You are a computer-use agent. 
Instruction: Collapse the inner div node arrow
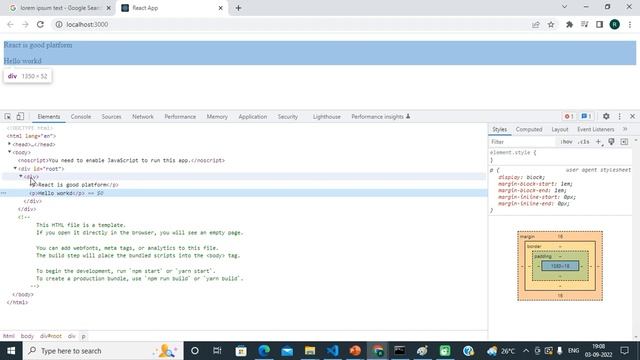click(21, 176)
